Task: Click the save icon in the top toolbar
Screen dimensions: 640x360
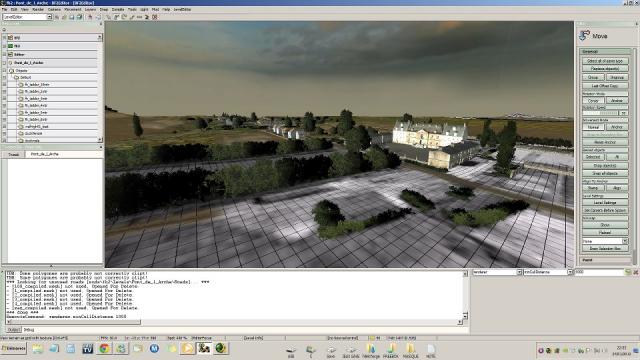Action: pyautogui.click(x=71, y=17)
